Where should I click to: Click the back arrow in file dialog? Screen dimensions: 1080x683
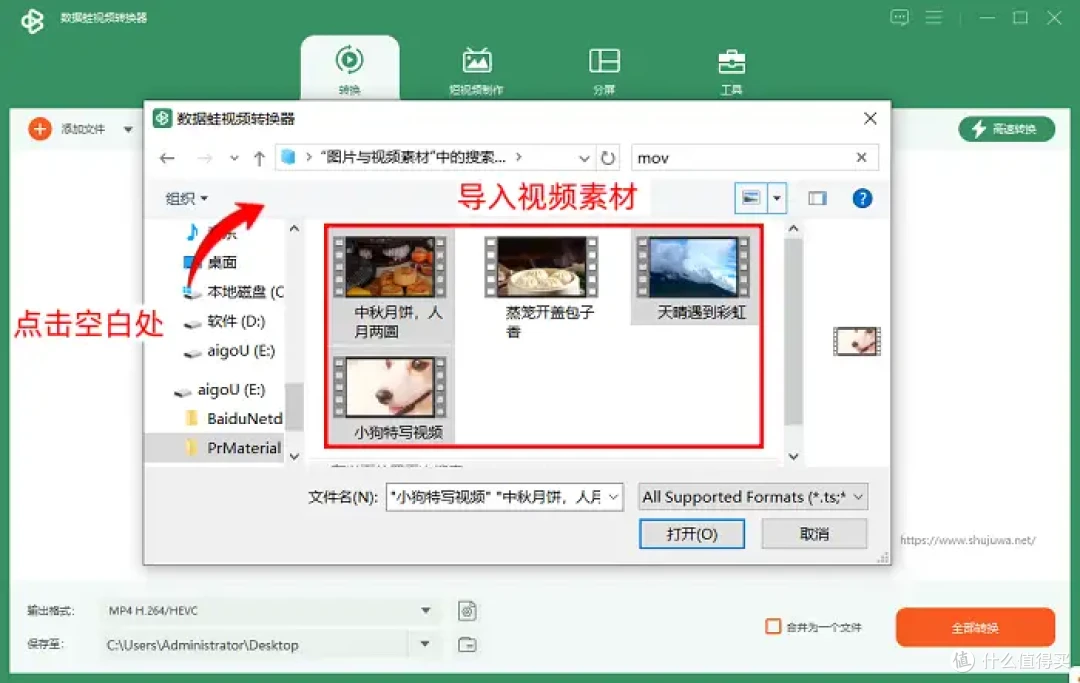click(167, 158)
